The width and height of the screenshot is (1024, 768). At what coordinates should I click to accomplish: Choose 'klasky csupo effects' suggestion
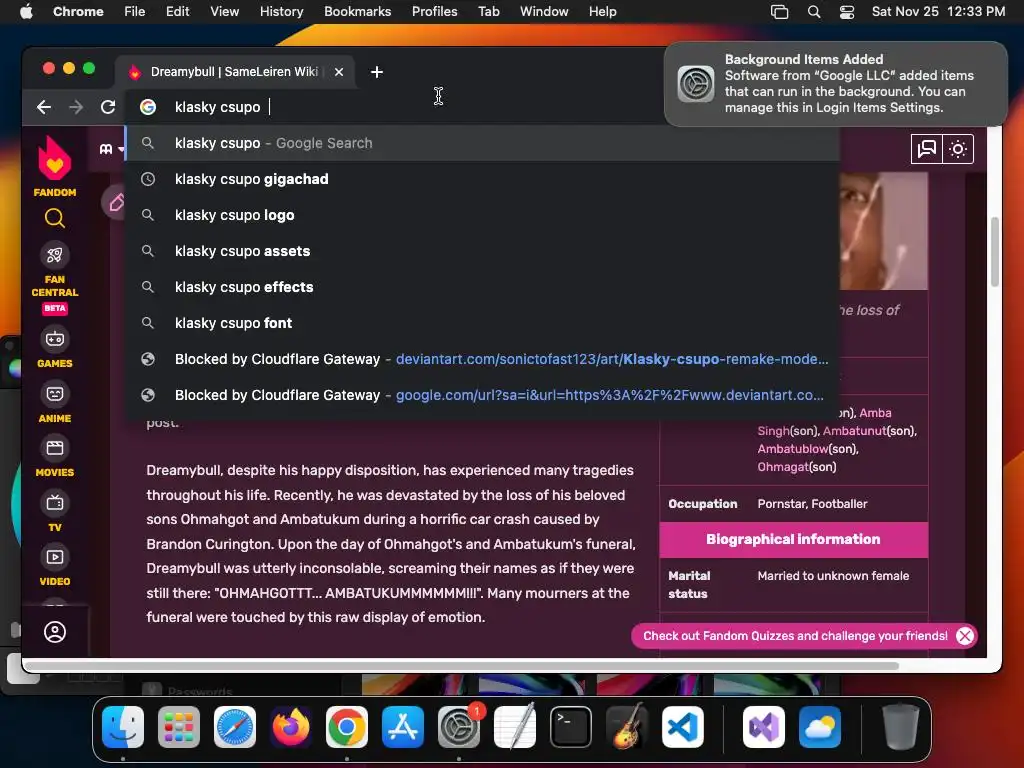[x=482, y=287]
